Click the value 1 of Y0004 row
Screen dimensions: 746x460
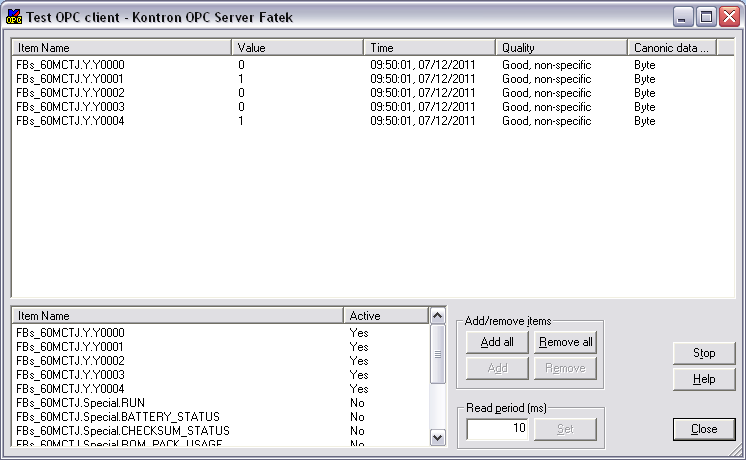tap(241, 121)
